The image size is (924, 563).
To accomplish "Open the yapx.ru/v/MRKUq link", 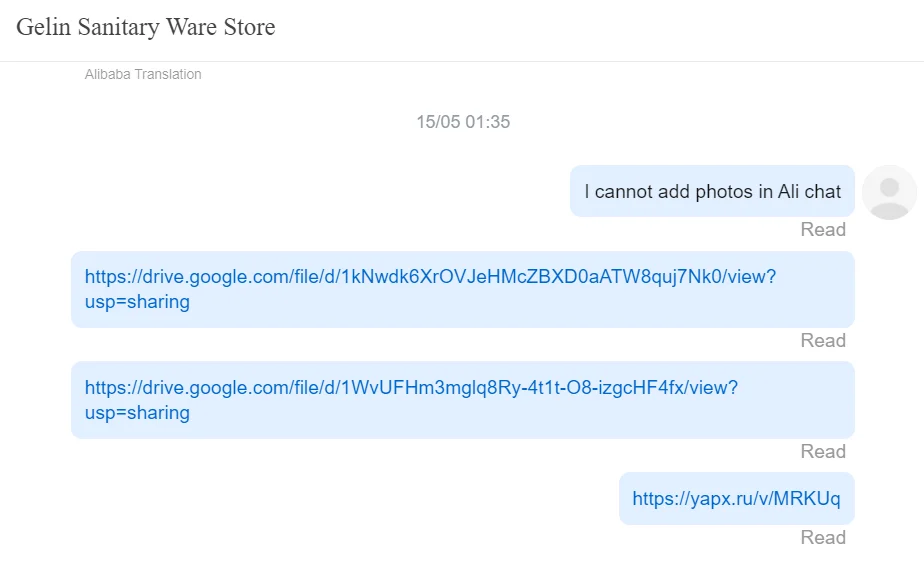I will coord(736,498).
